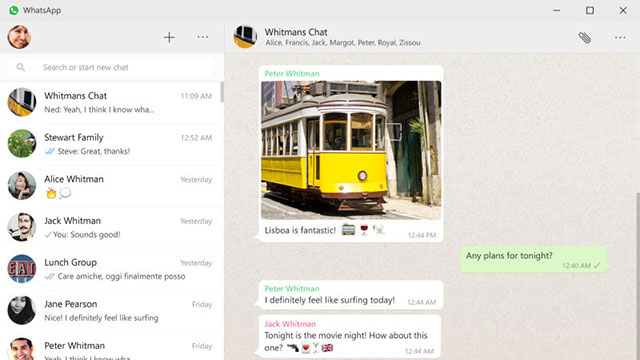Click the Peter Whitman name above the photo

pyautogui.click(x=292, y=73)
